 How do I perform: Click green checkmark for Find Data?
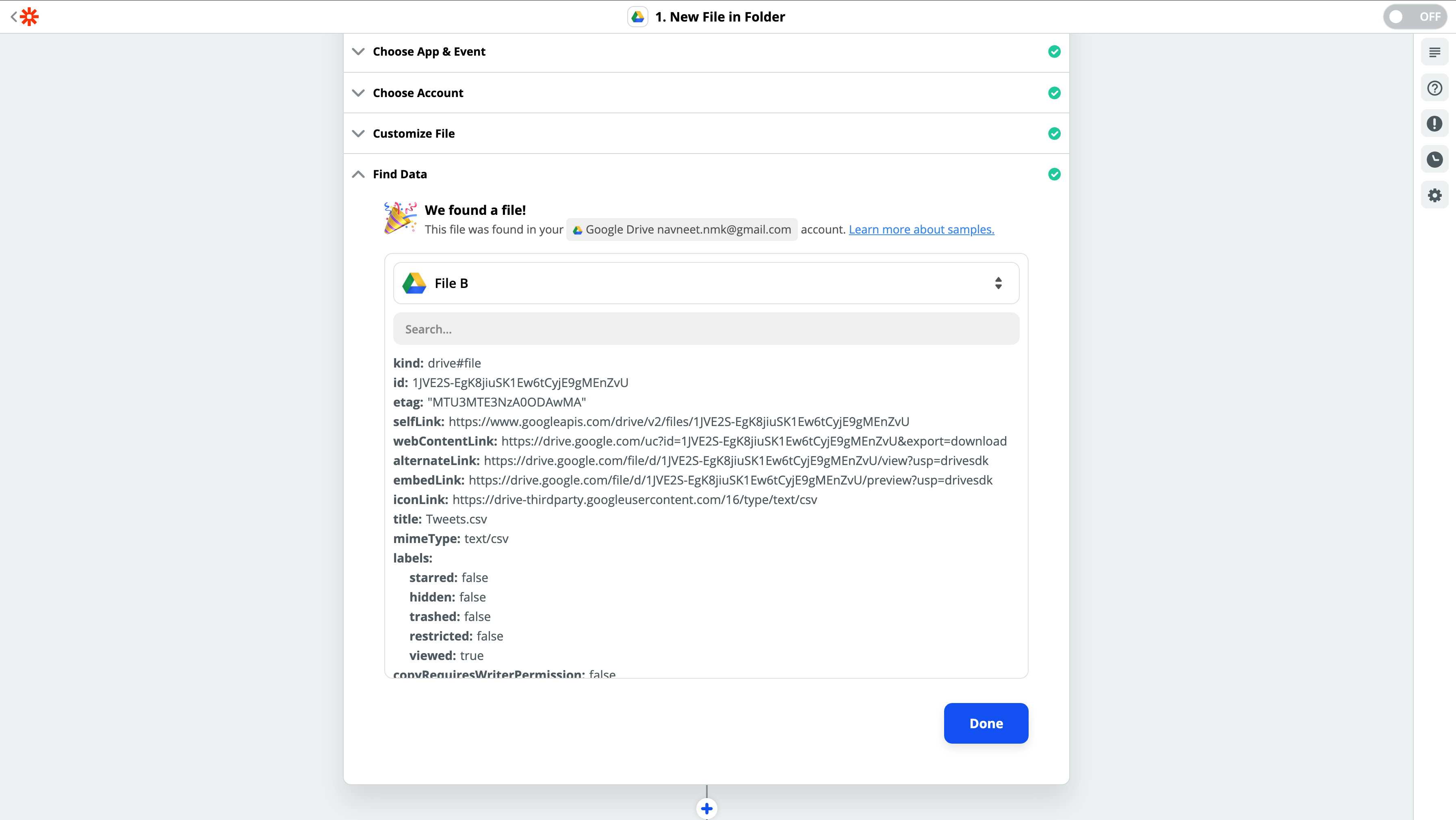[1054, 174]
